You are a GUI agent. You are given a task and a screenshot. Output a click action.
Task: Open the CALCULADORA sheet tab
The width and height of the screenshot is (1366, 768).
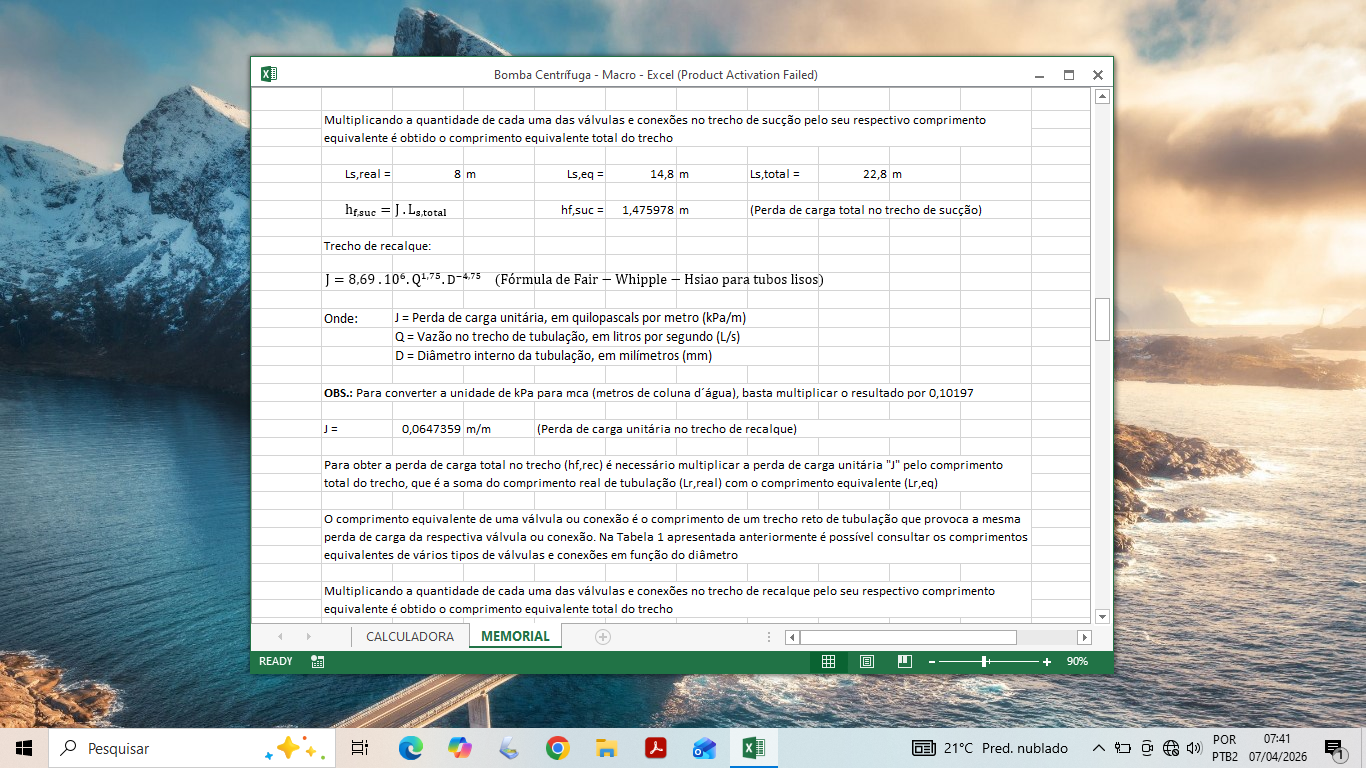tap(410, 636)
